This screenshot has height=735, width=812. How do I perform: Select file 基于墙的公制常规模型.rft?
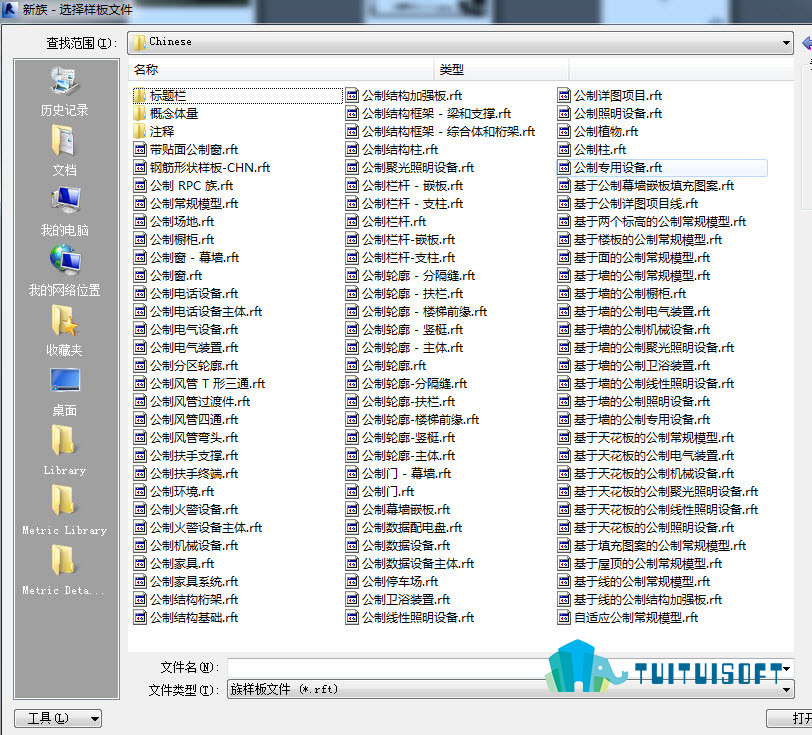(x=634, y=276)
